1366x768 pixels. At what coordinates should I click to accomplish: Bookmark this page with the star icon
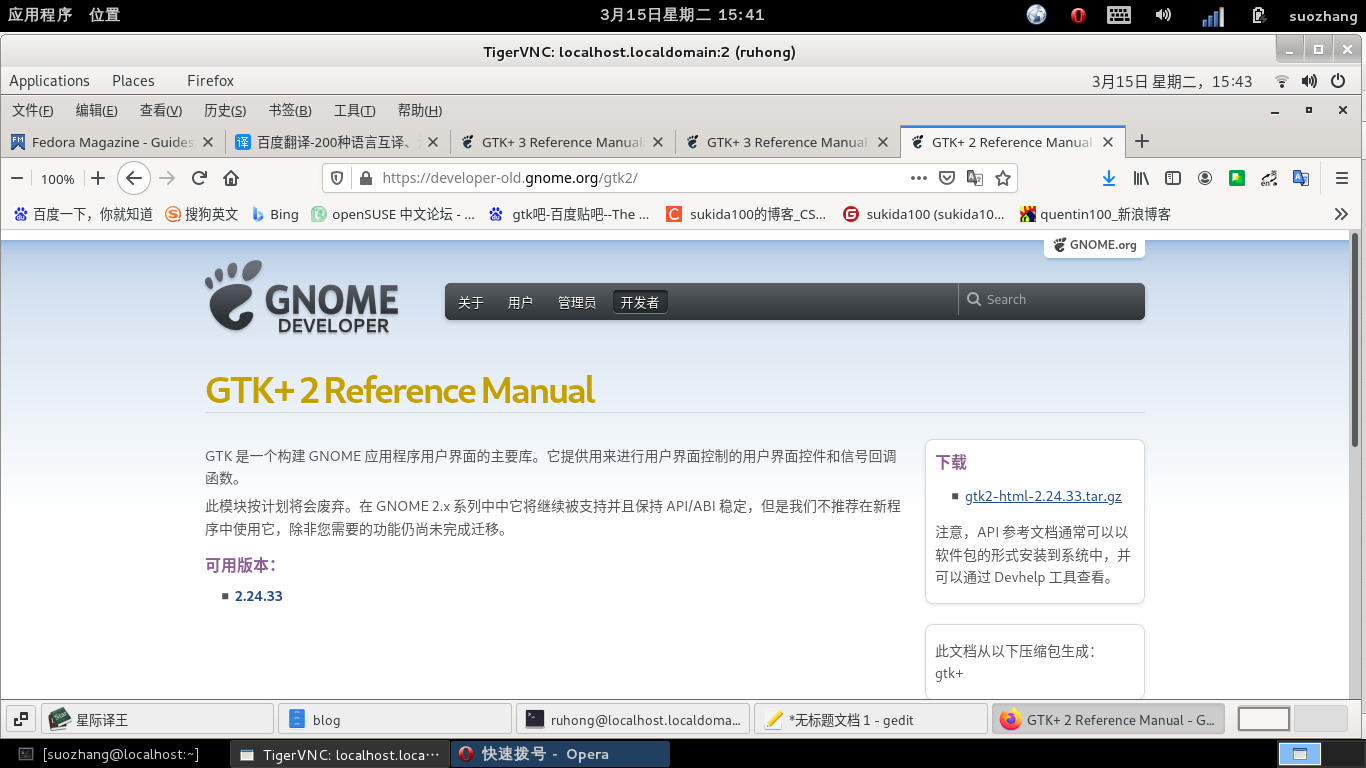click(1003, 178)
